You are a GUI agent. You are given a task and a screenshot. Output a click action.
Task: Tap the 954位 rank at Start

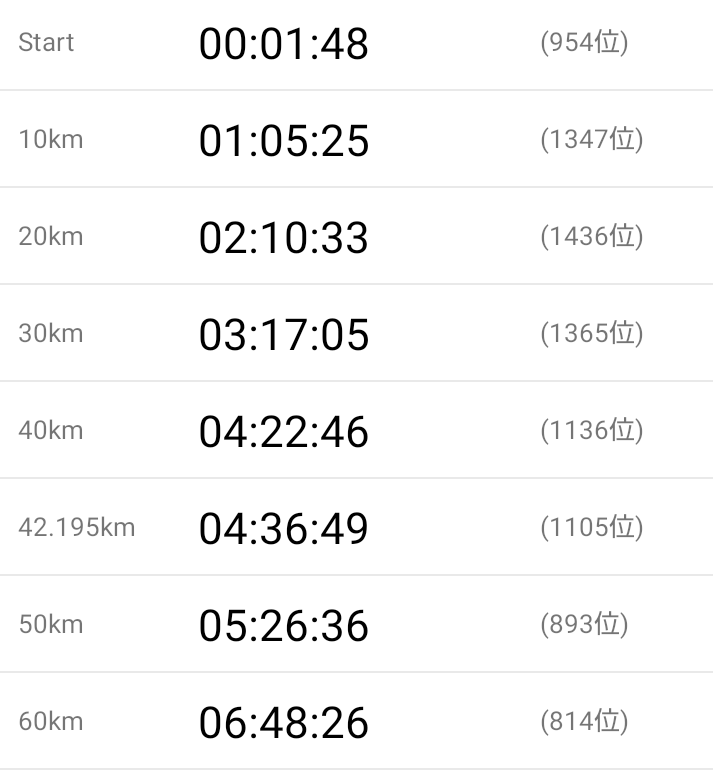click(x=584, y=42)
